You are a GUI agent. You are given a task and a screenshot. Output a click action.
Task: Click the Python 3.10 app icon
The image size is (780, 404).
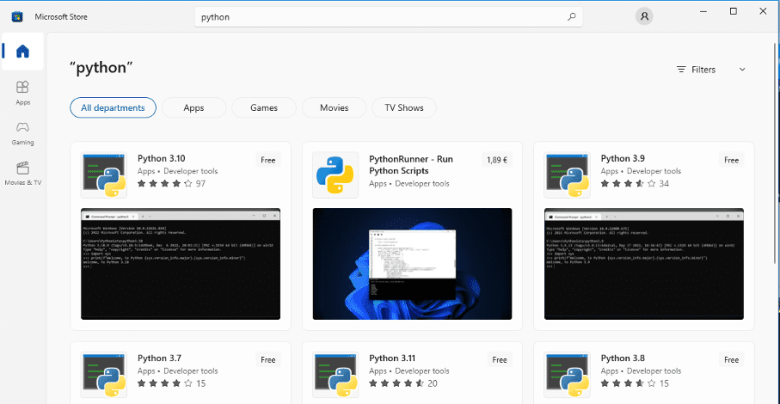click(x=104, y=175)
